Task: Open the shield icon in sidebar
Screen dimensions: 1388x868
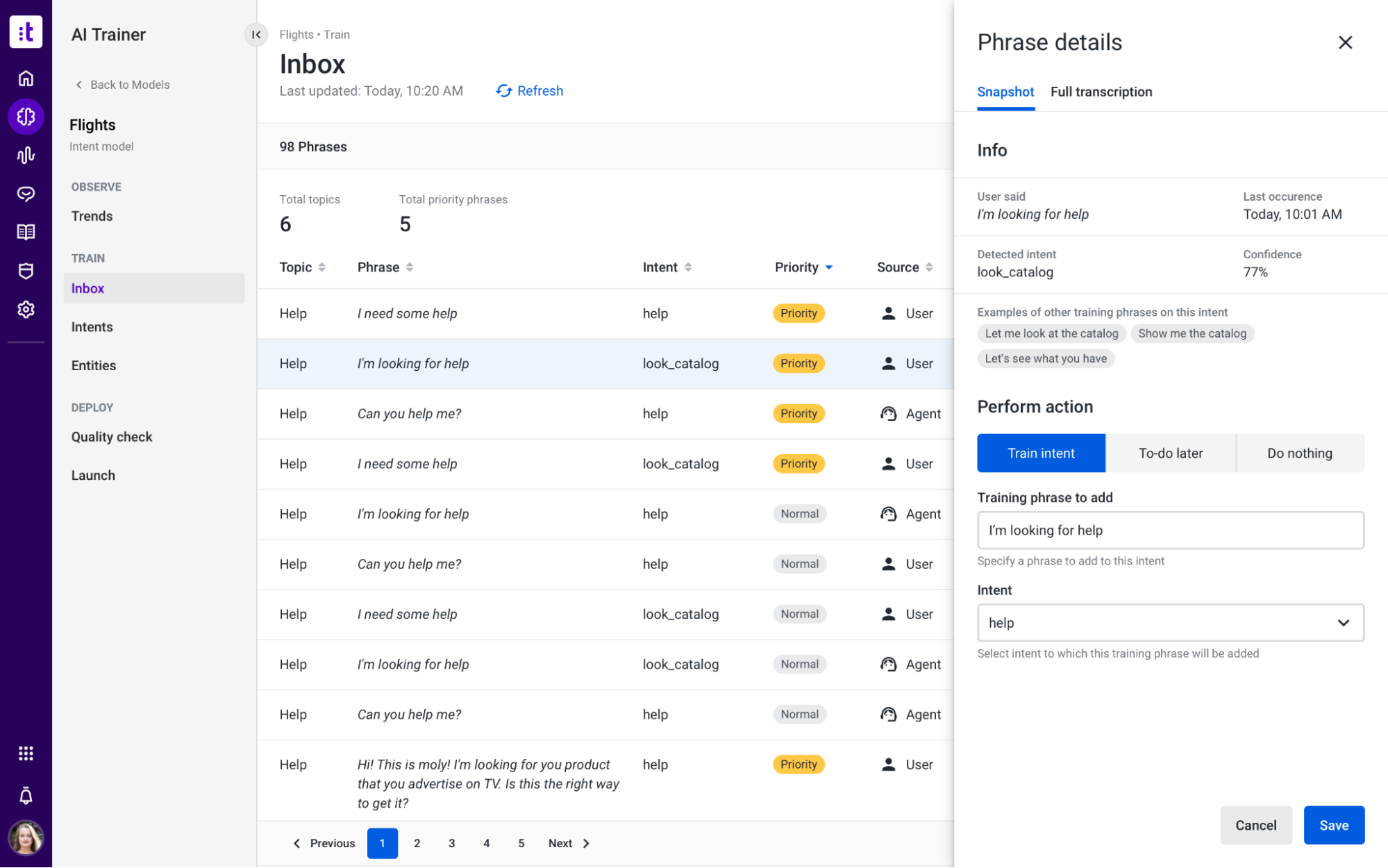Action: tap(26, 271)
